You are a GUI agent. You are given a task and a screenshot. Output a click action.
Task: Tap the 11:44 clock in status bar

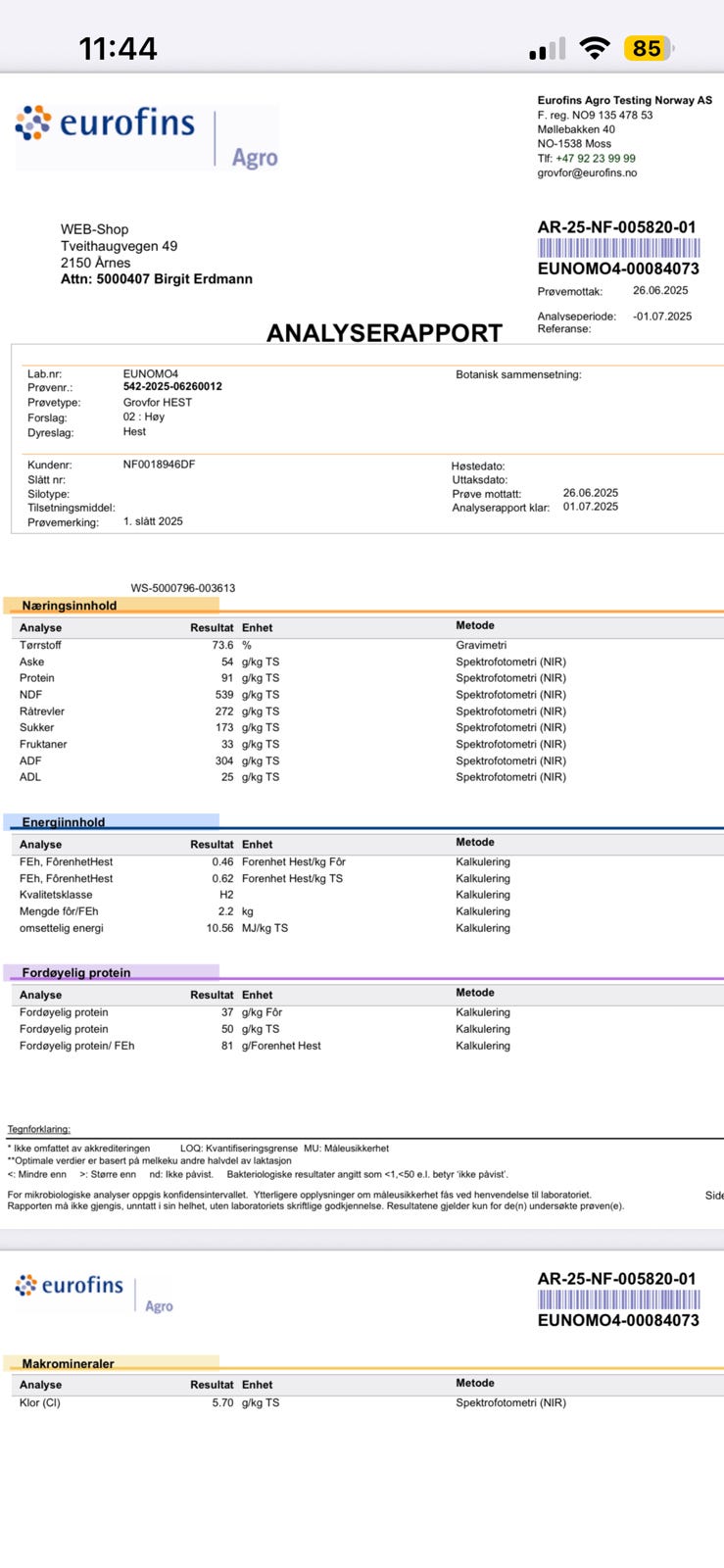118,48
